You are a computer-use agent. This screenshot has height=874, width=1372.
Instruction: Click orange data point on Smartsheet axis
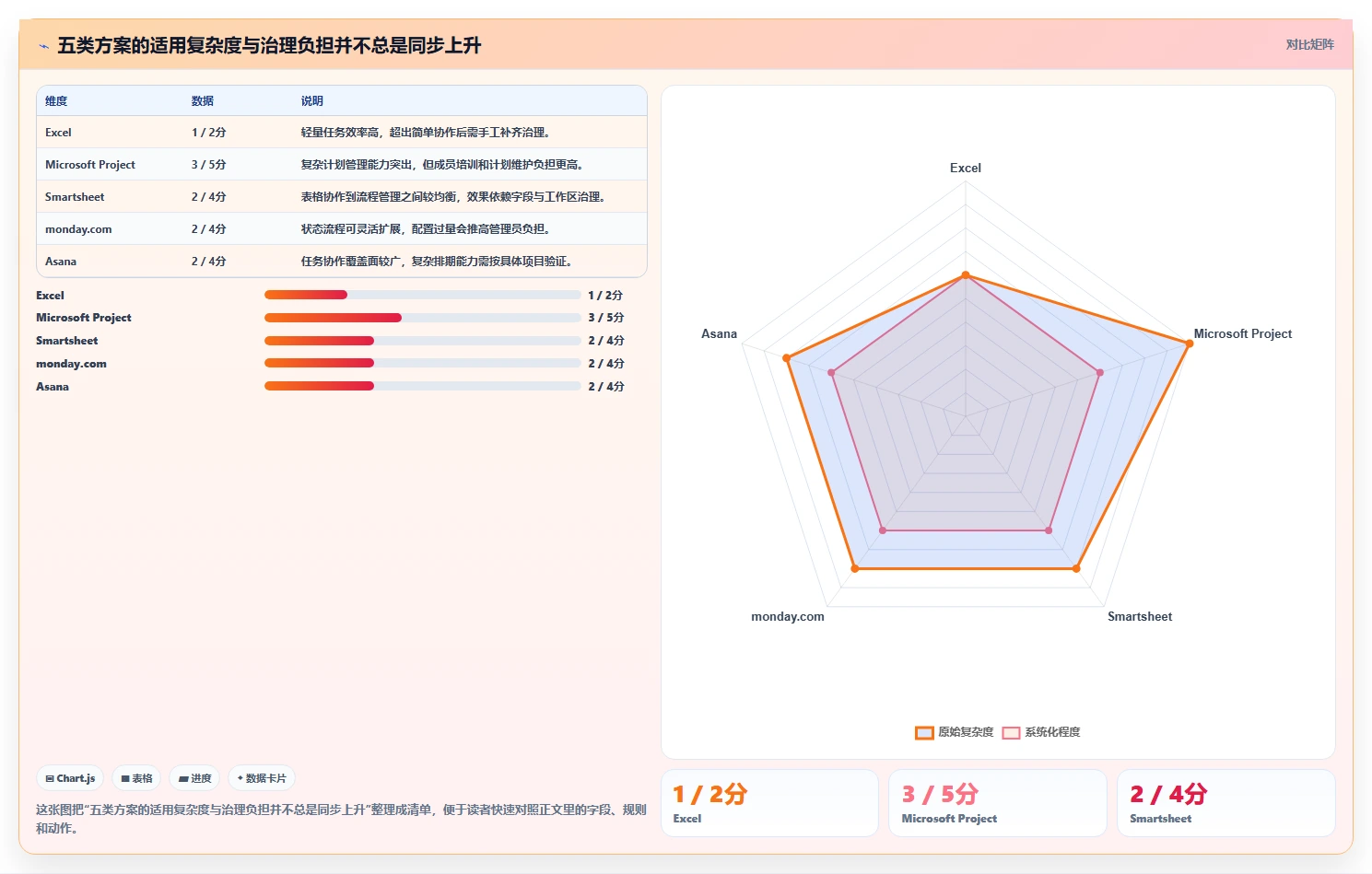tap(1076, 568)
